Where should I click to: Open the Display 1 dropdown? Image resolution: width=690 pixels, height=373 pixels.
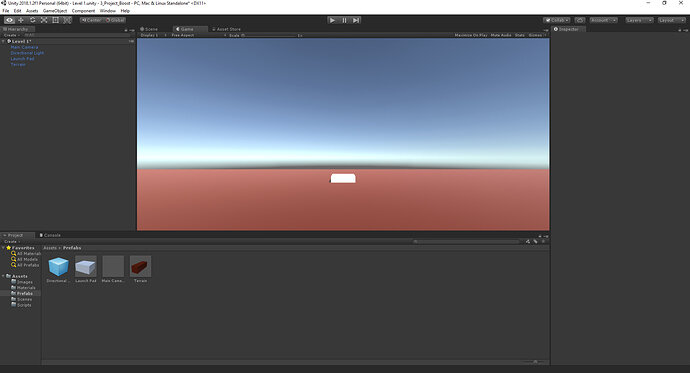(x=153, y=35)
